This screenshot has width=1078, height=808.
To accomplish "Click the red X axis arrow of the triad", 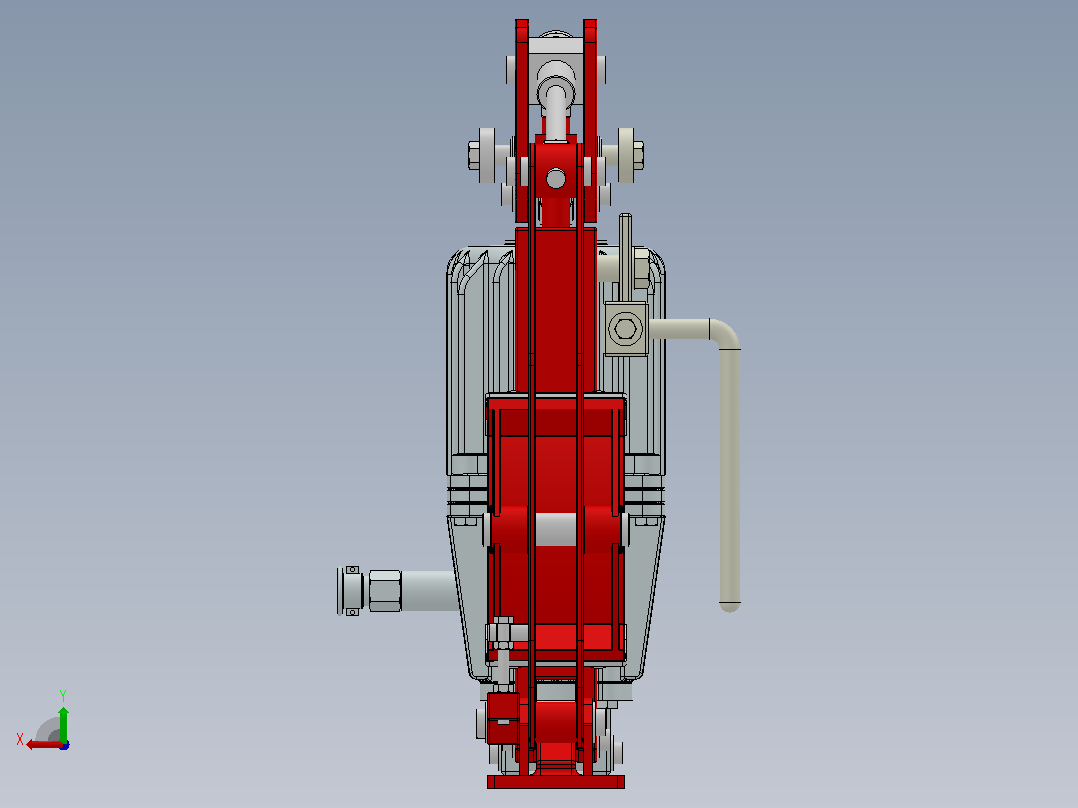I will coord(44,744).
